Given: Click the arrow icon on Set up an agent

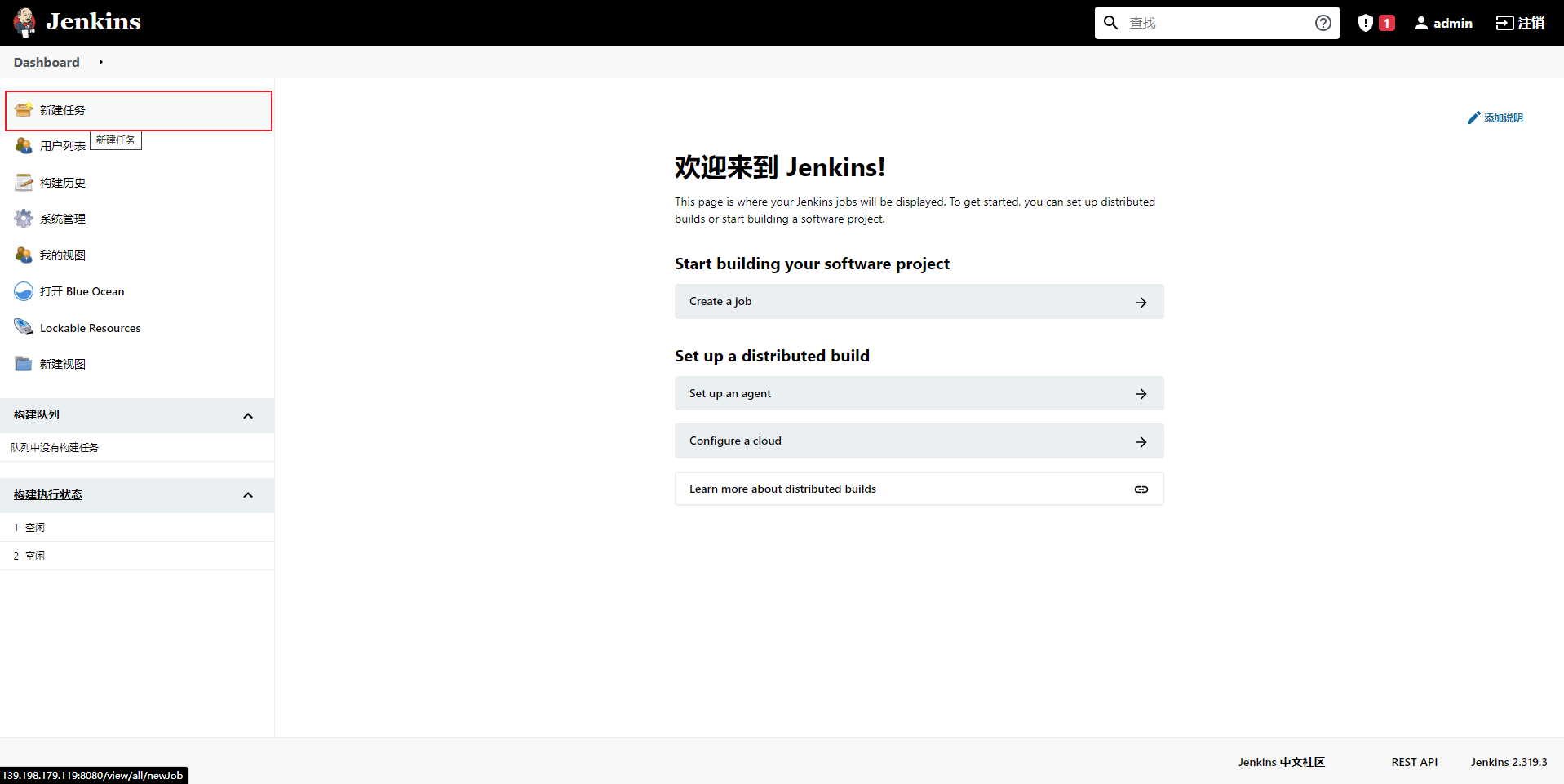Looking at the screenshot, I should (1141, 394).
